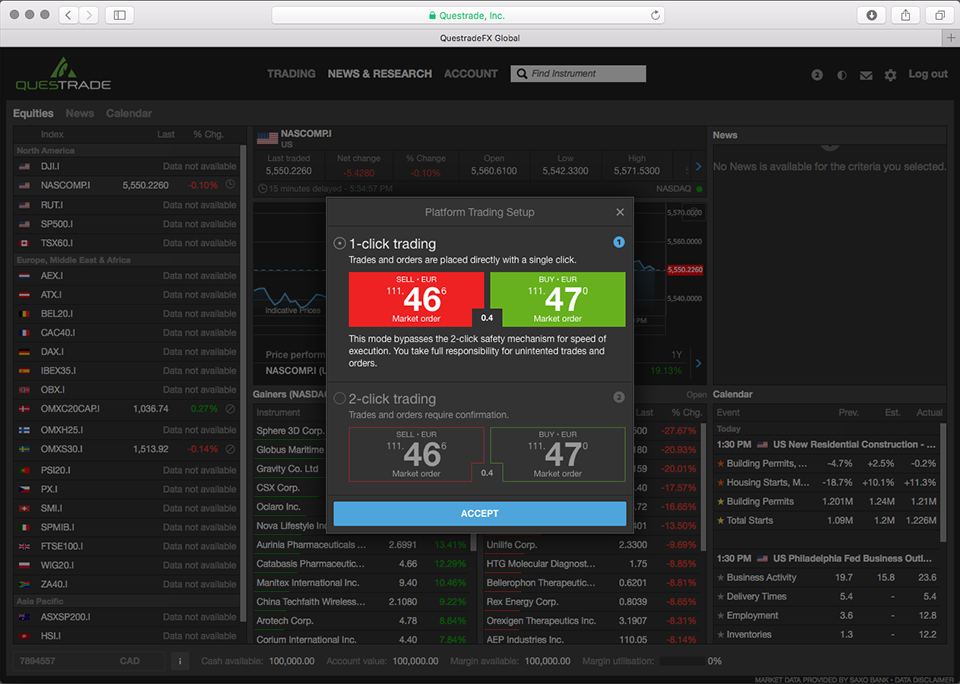Toggle the Safari sidebar button
Viewport: 960px width, 684px height.
tap(120, 15)
